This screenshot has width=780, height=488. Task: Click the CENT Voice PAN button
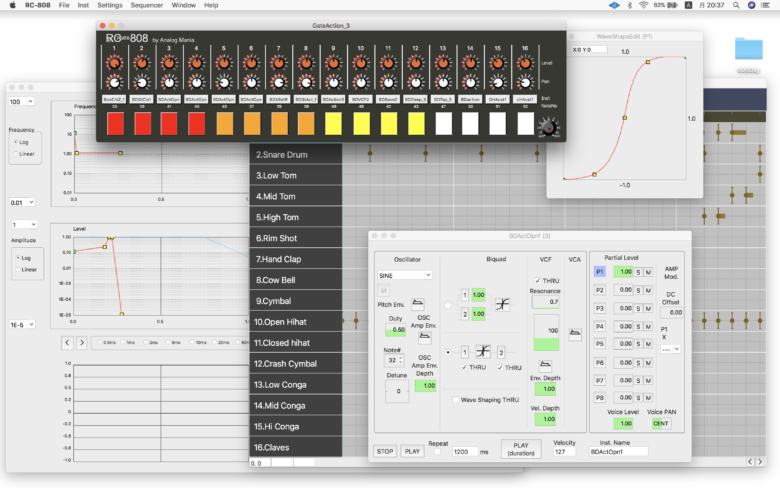click(661, 423)
